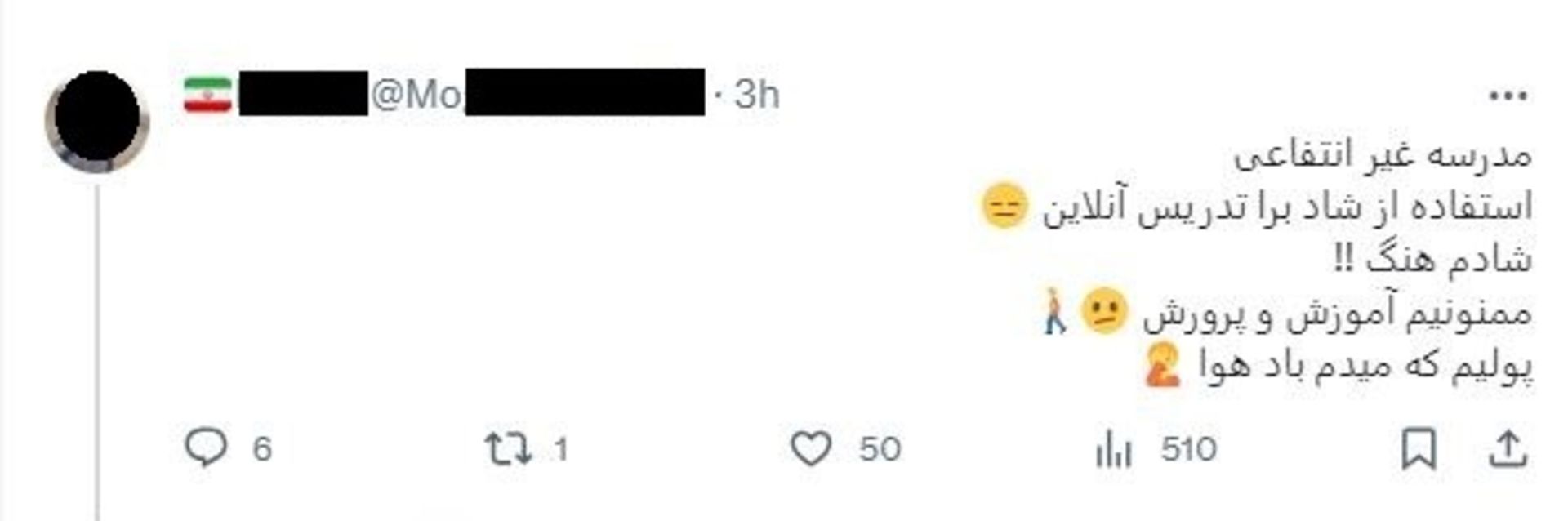The height and width of the screenshot is (521, 1568).
Task: Click the reply speech bubble icon
Action: [206, 448]
